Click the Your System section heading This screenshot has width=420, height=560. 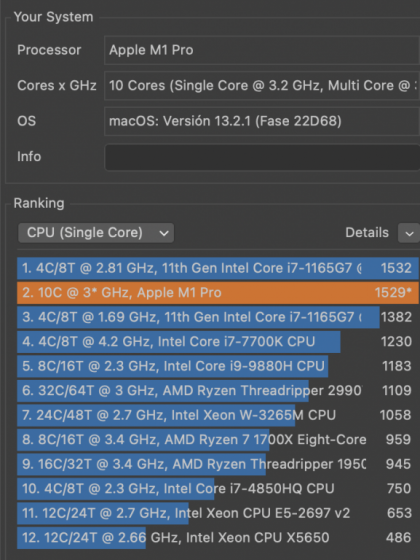point(54,17)
